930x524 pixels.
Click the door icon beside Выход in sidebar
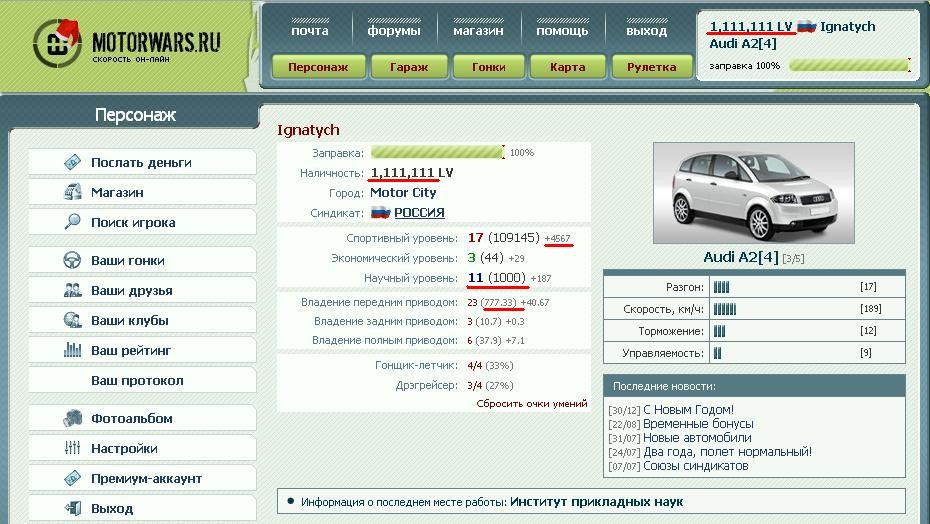72,508
